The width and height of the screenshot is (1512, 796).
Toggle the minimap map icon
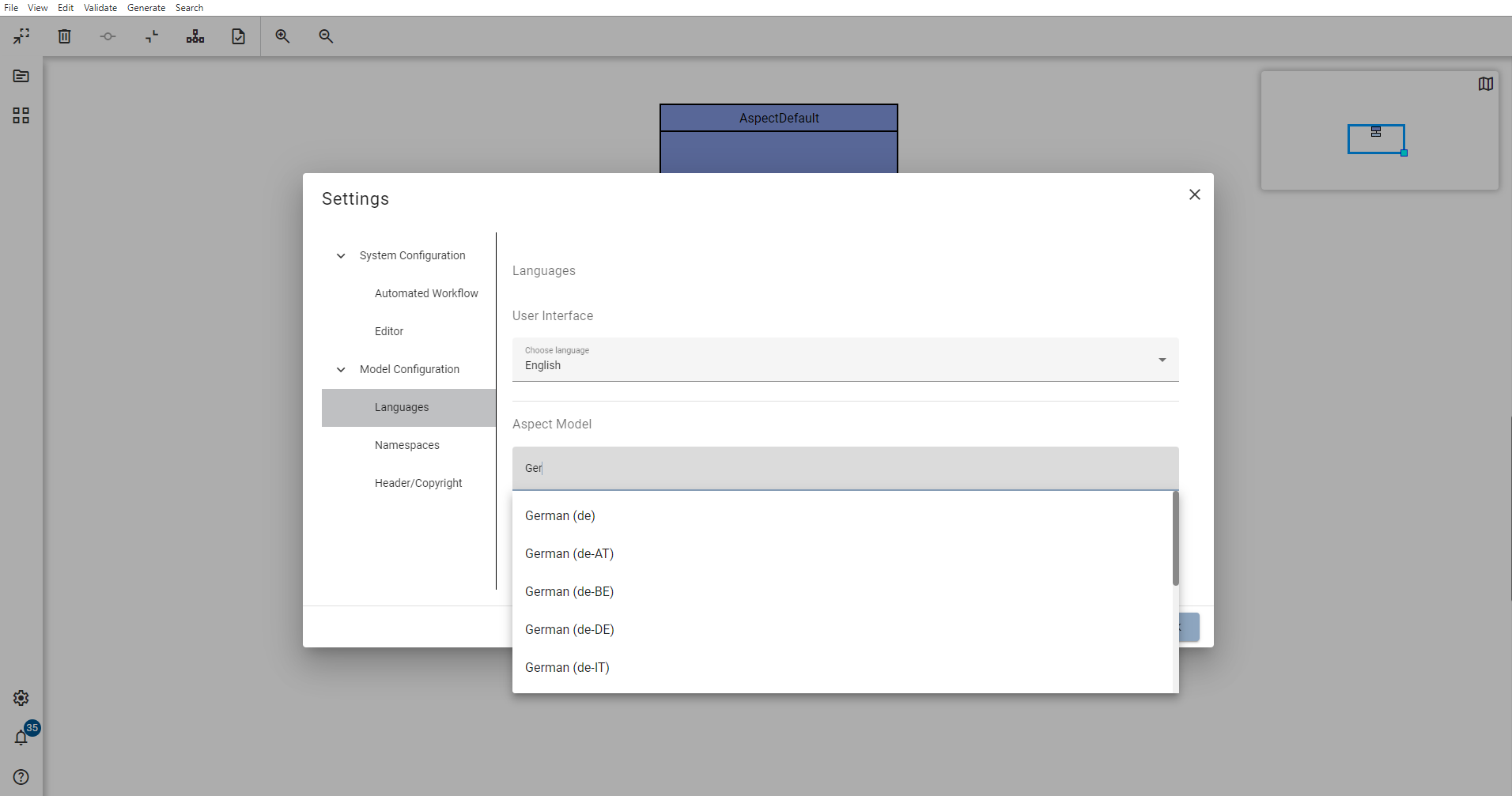1485,84
